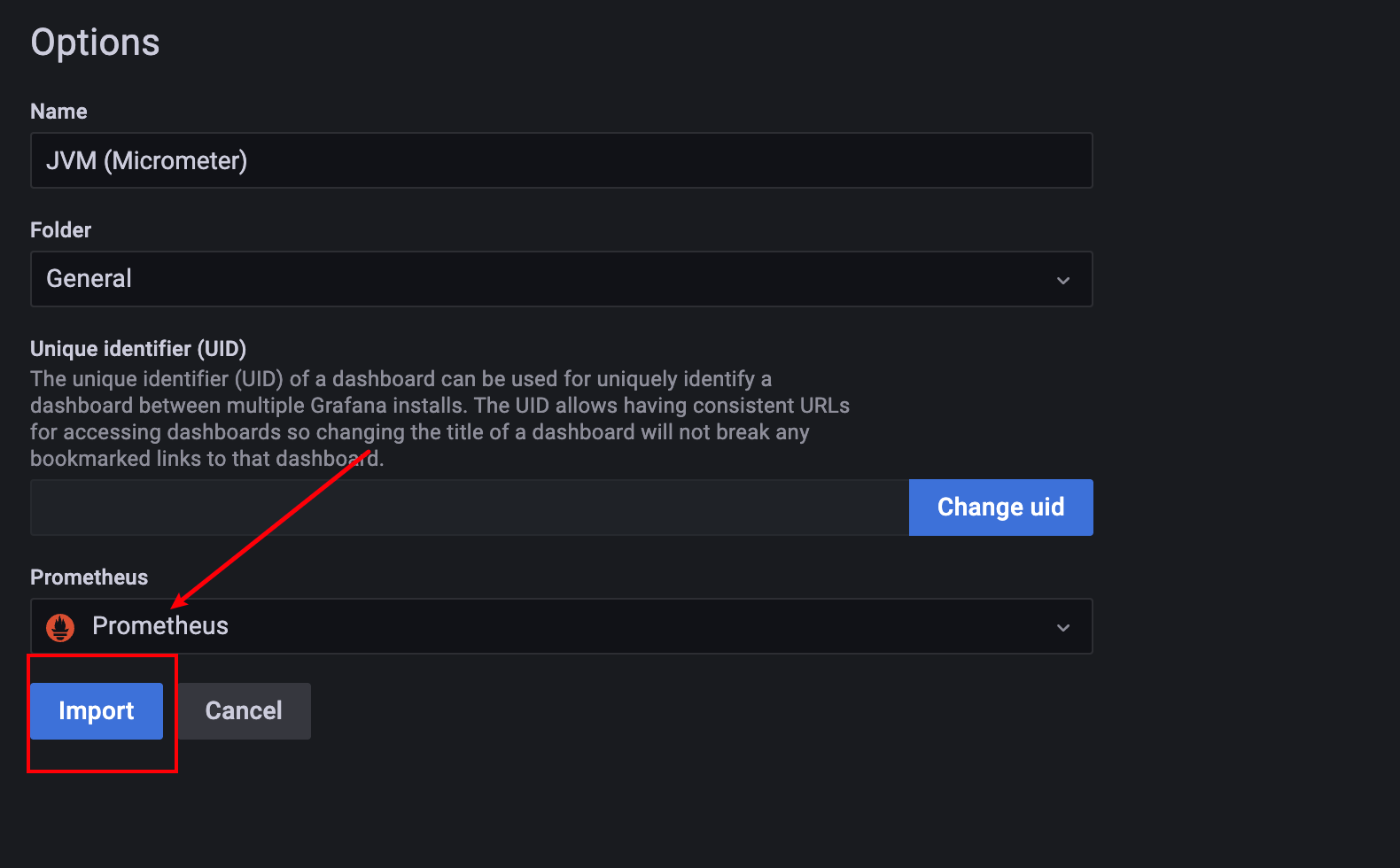The height and width of the screenshot is (868, 1400).
Task: Open the Prometheus data source chevron
Action: [1062, 627]
